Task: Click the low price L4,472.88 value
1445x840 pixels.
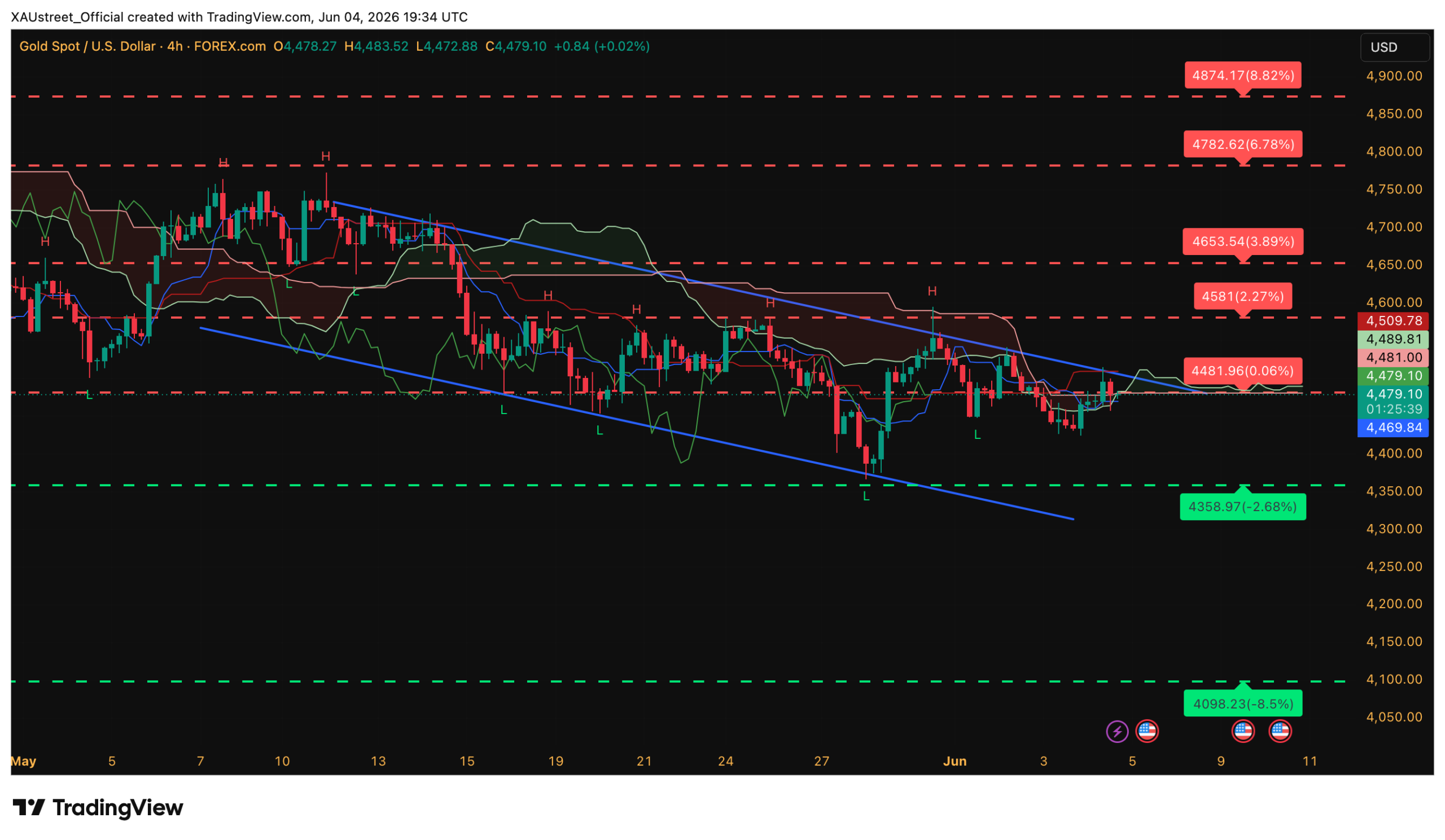Action: [446, 46]
